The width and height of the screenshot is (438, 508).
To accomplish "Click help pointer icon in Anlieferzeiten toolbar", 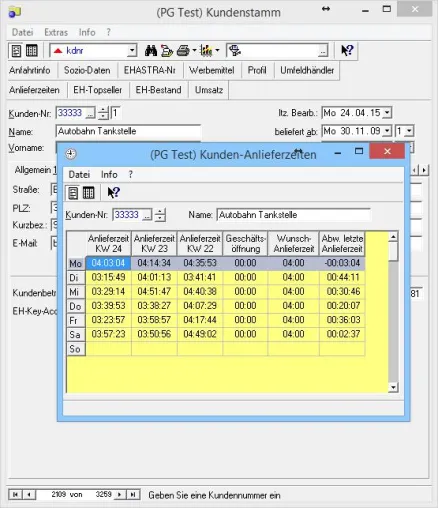I will 114,192.
